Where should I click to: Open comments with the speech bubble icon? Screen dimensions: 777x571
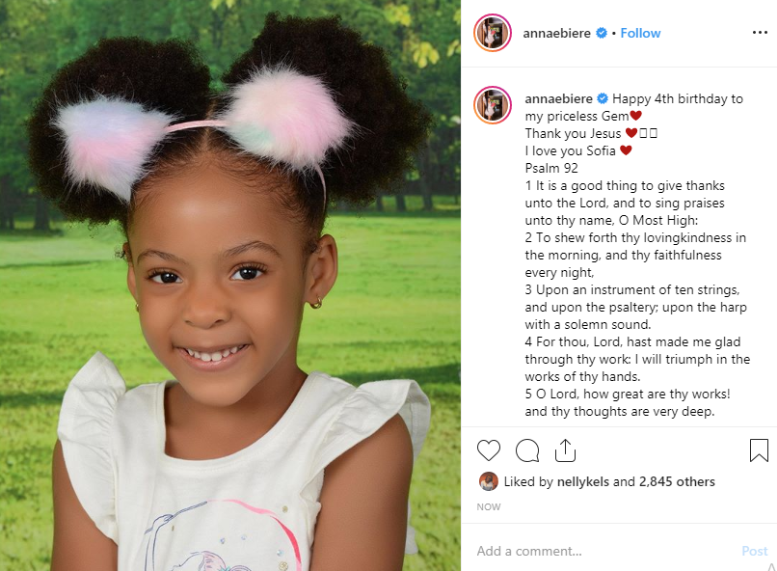[527, 451]
